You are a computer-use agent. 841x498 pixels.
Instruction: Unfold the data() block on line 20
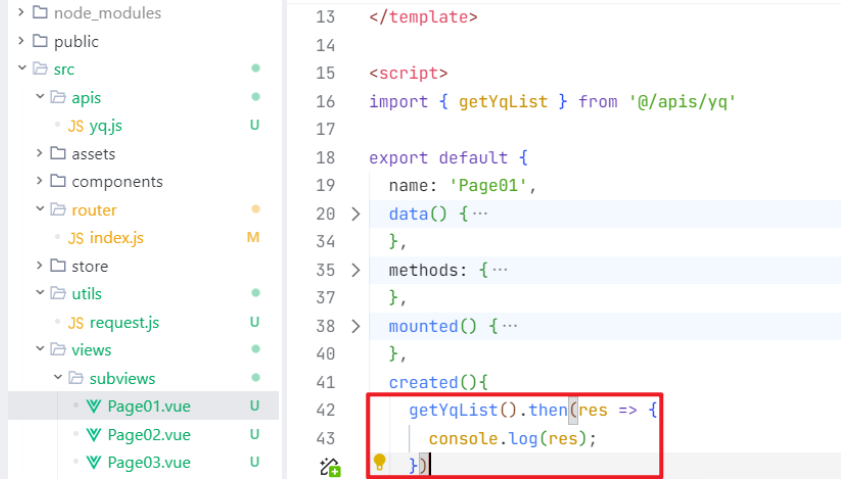coord(356,214)
